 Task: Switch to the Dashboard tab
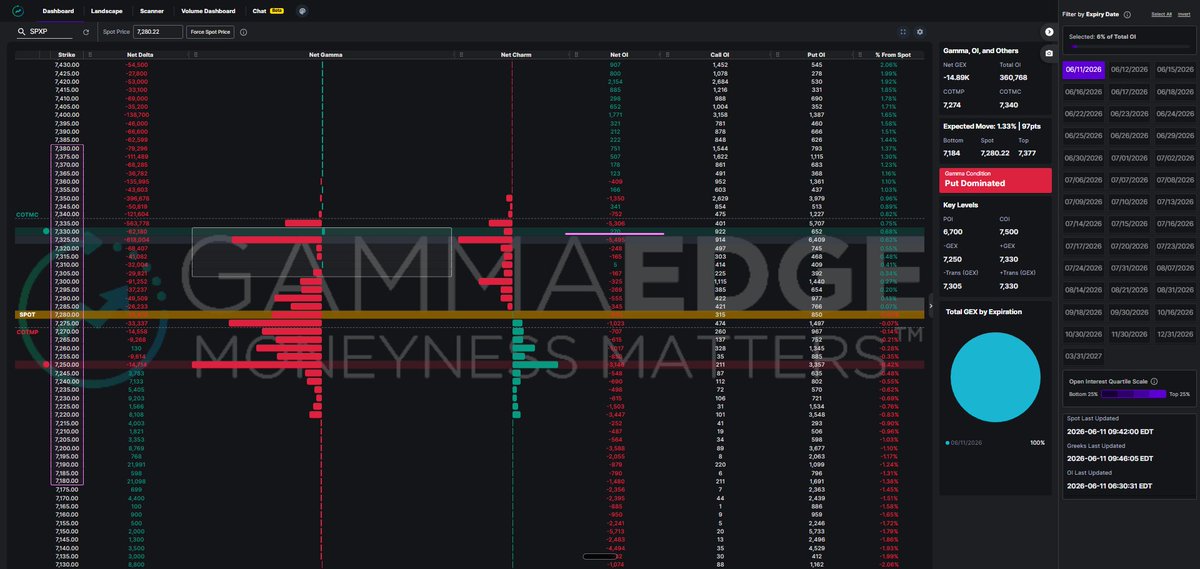click(58, 10)
